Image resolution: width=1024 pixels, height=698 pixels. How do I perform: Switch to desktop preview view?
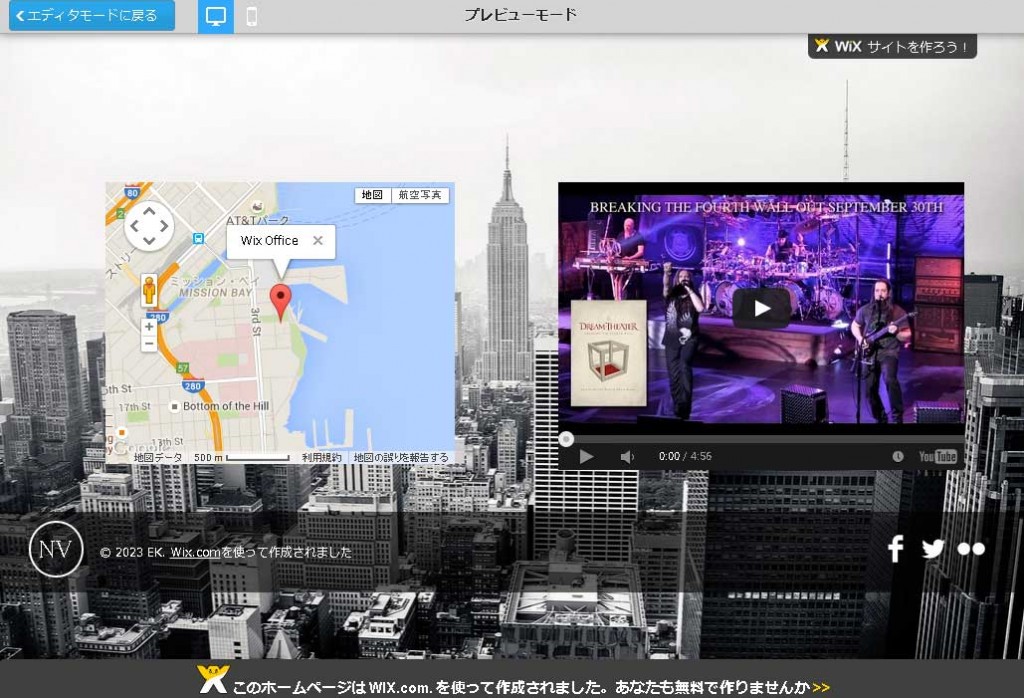215,16
